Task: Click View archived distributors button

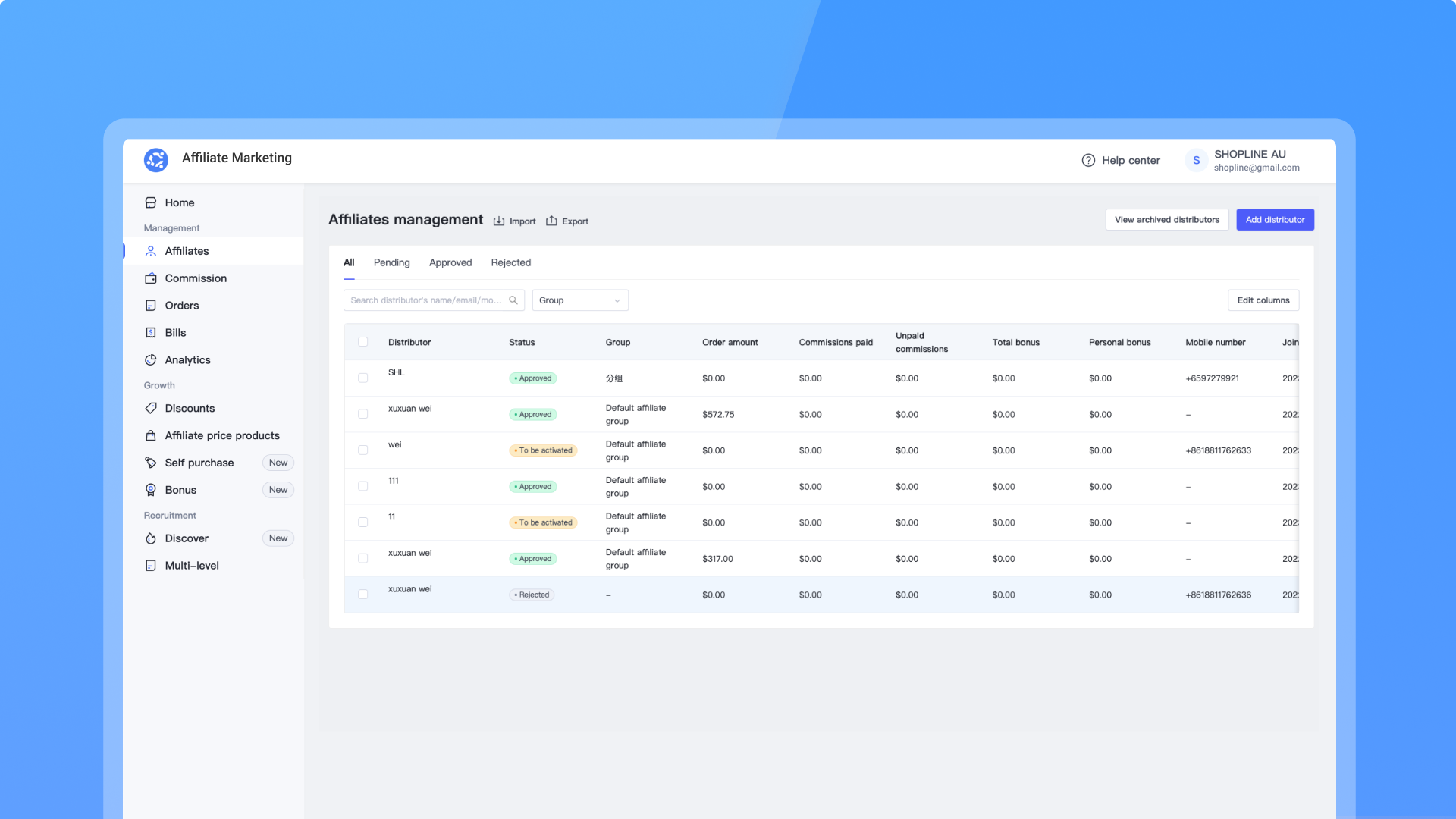Action: [x=1166, y=220]
